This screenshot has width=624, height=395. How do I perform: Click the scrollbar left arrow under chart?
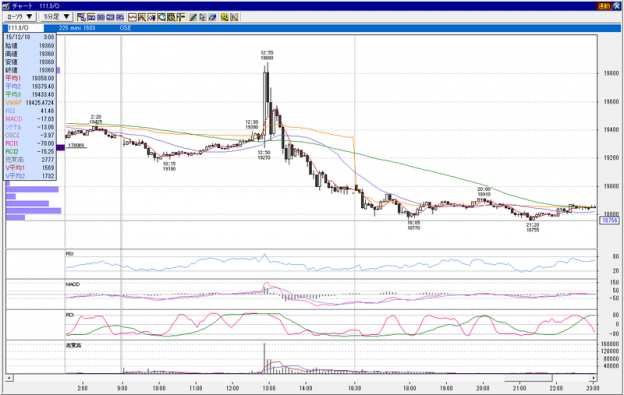pyautogui.click(x=9, y=378)
